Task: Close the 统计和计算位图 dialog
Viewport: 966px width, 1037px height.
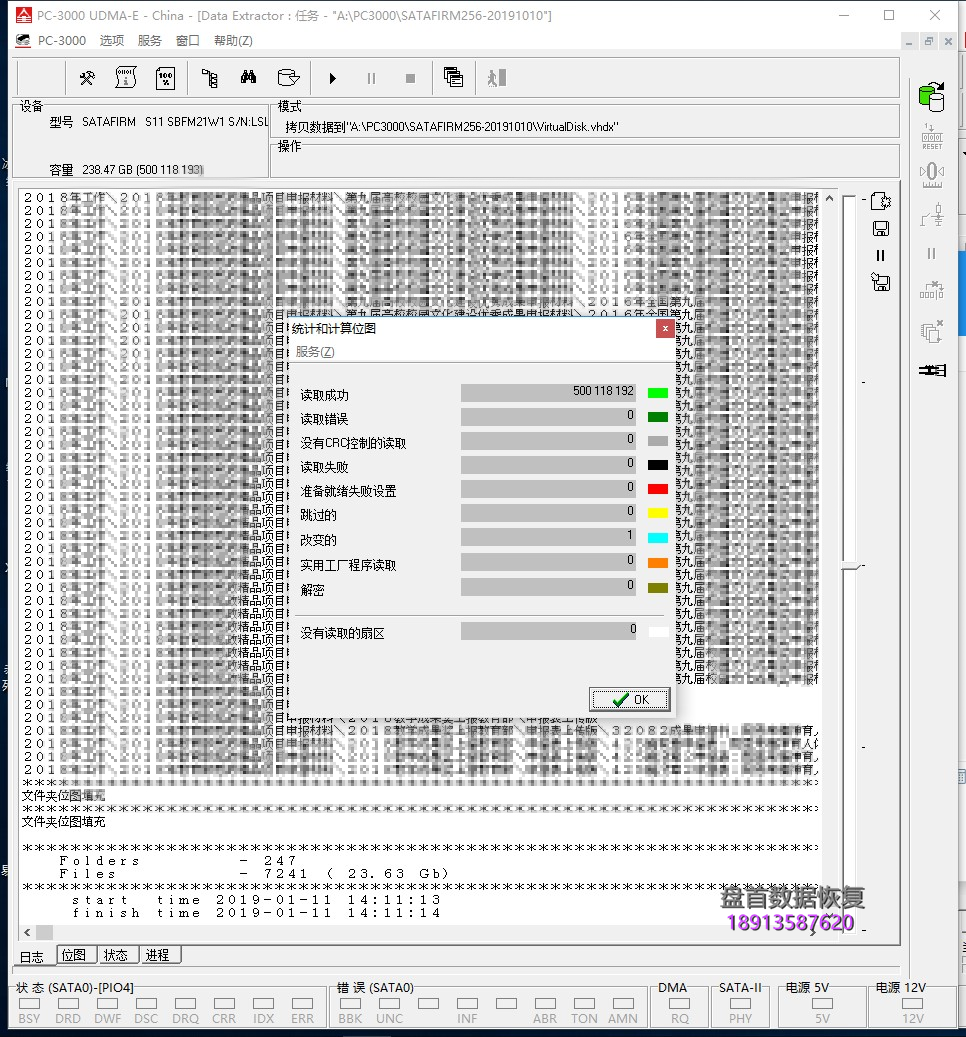Action: pyautogui.click(x=665, y=328)
